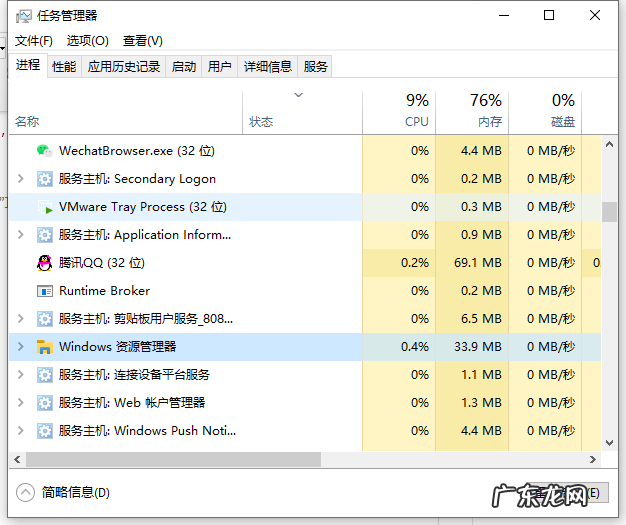Expand the 剪贴板用户服务_808... row
Screen dimensions: 626x525
point(21,319)
